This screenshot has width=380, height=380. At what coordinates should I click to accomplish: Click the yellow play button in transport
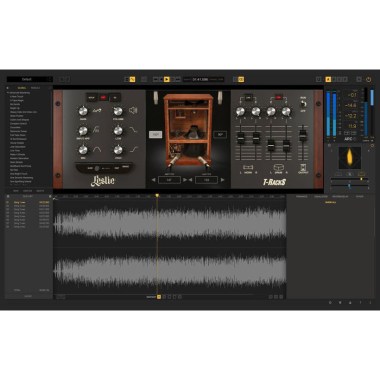click(167, 79)
